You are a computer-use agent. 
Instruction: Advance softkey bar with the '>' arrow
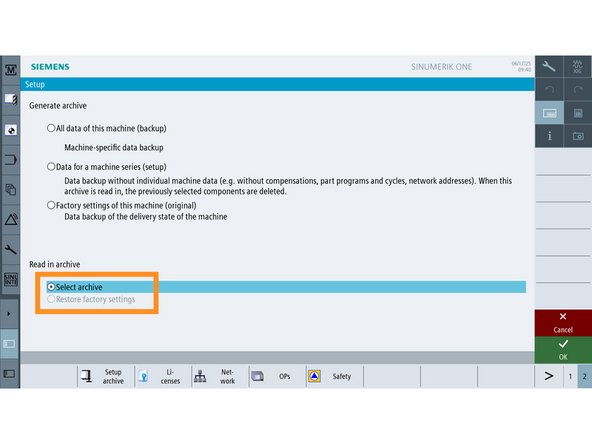tap(549, 376)
